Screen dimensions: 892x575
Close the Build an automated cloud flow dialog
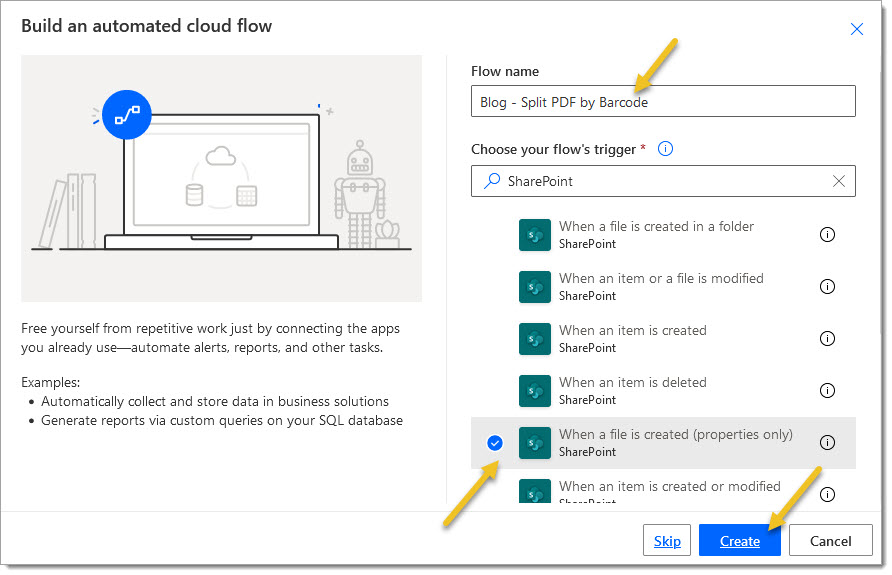click(856, 29)
